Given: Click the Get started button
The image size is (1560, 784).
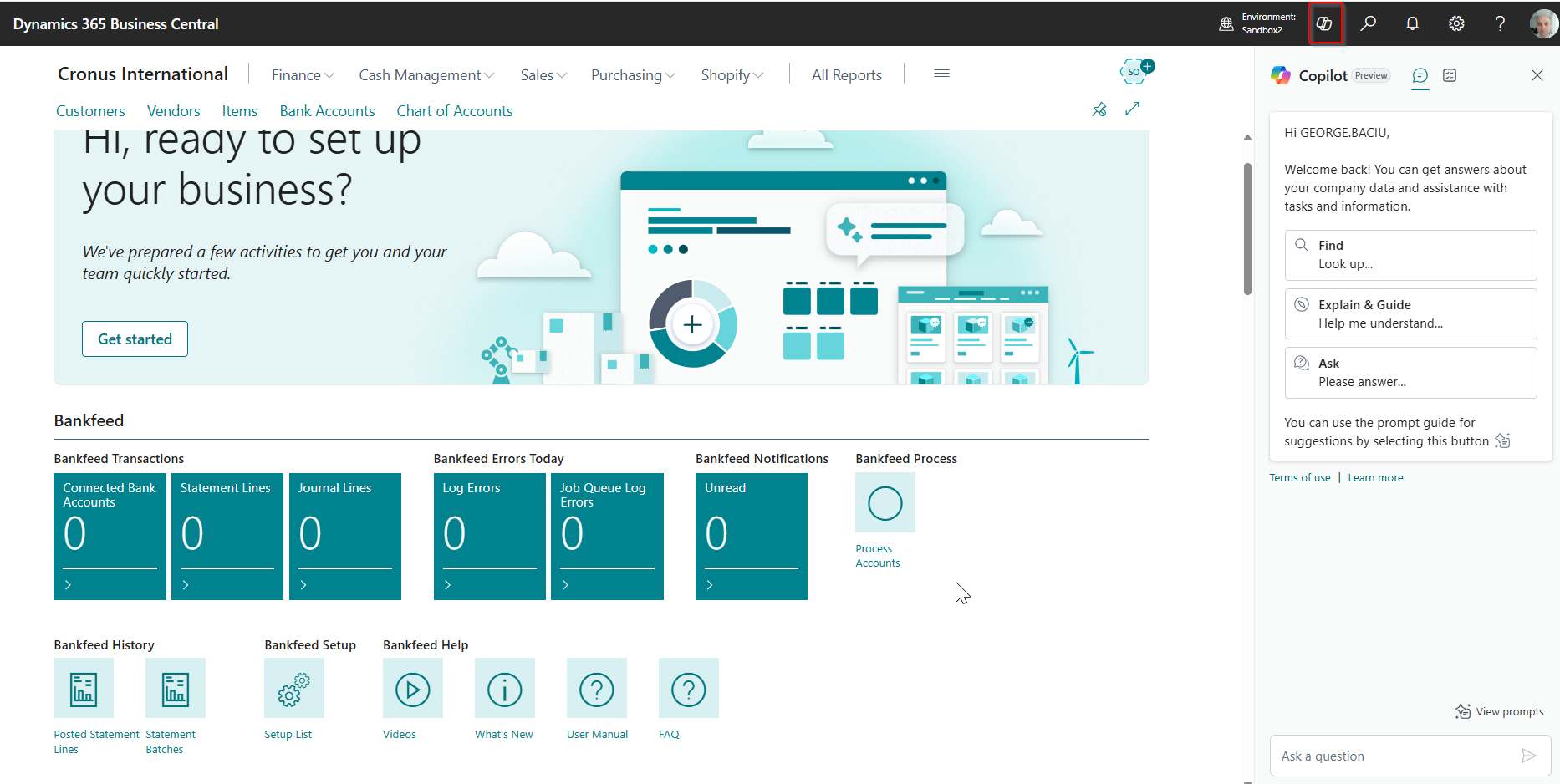Looking at the screenshot, I should (135, 339).
